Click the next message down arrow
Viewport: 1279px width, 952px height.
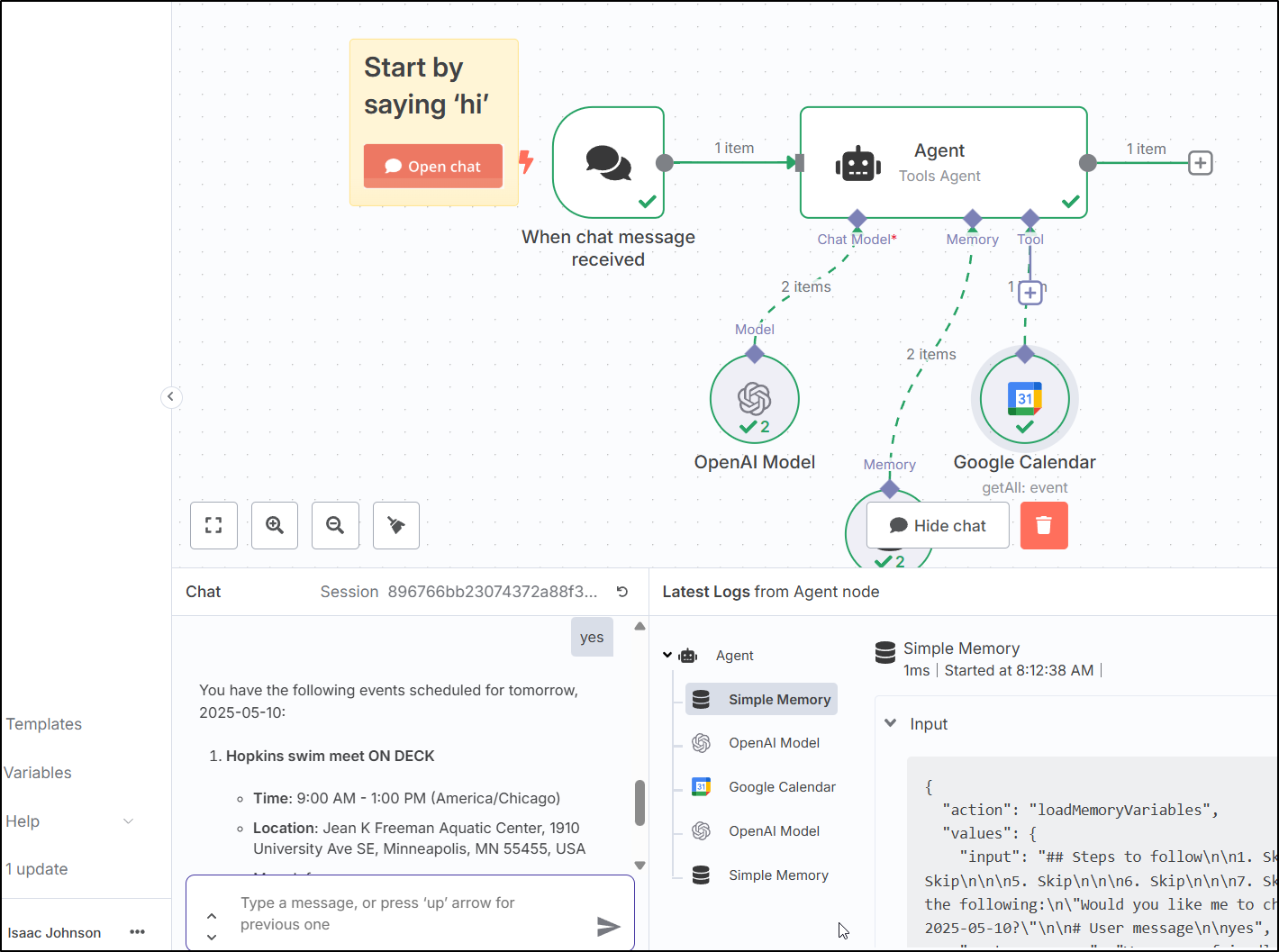point(212,937)
